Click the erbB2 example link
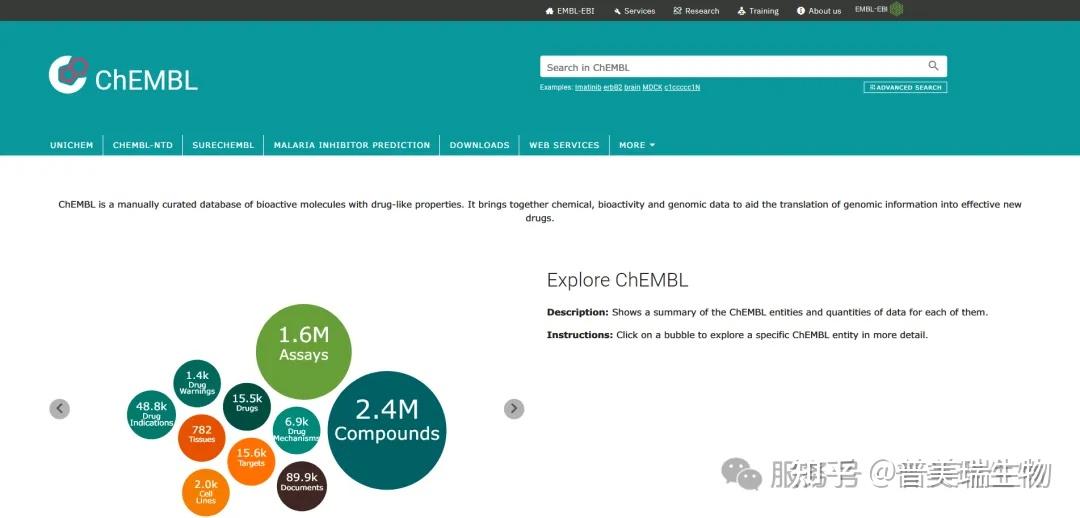Screen dimensions: 1080x518 [612, 87]
